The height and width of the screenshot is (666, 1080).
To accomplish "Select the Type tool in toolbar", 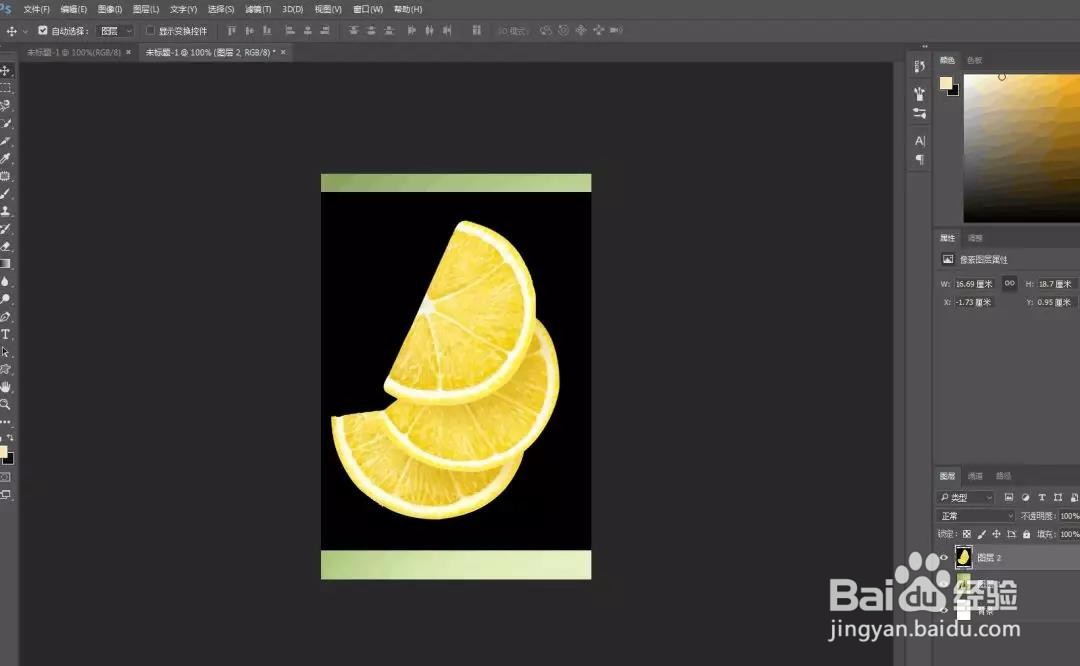I will 6,334.
